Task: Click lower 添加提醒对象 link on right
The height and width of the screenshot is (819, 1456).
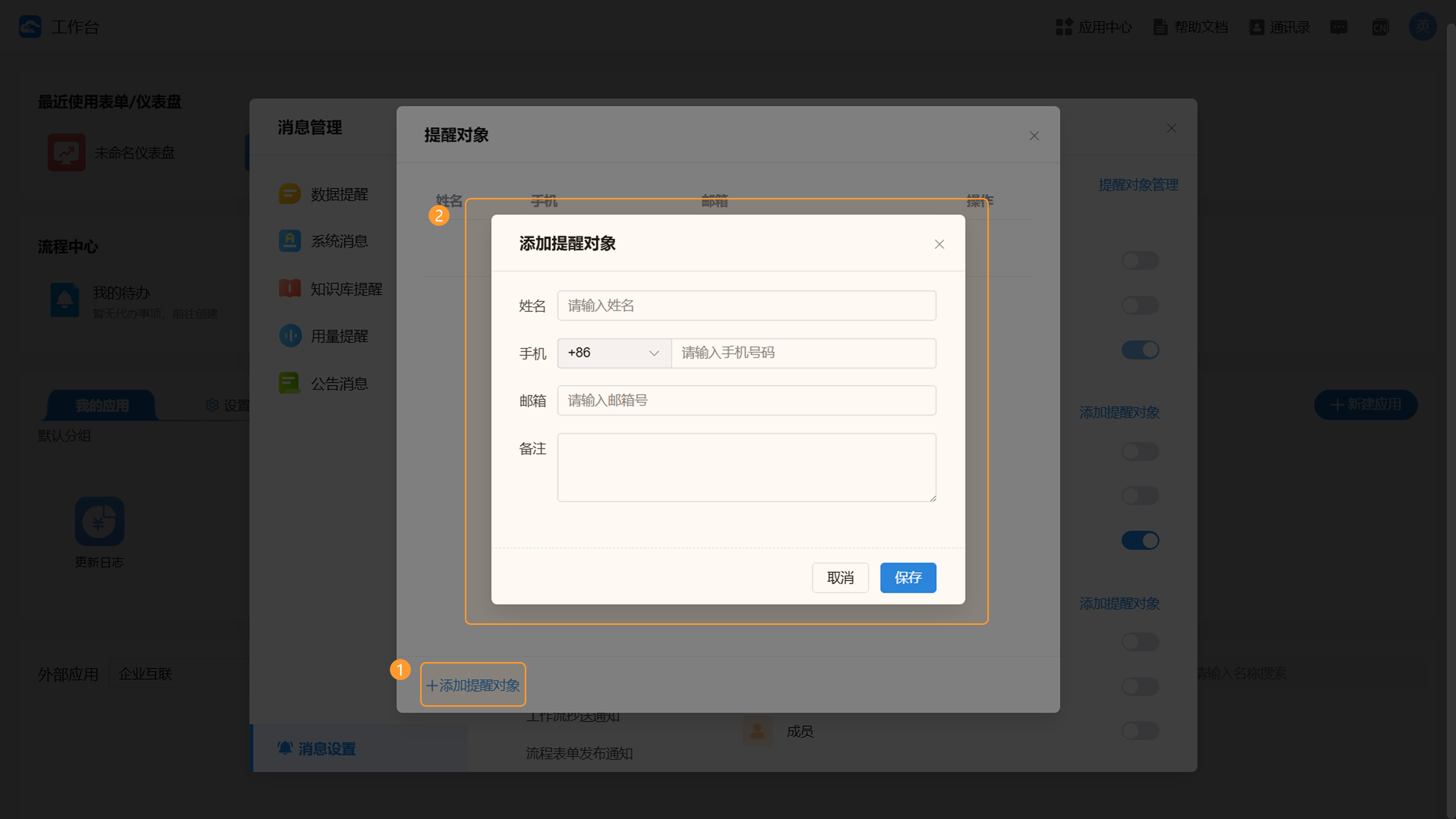Action: tap(1120, 604)
